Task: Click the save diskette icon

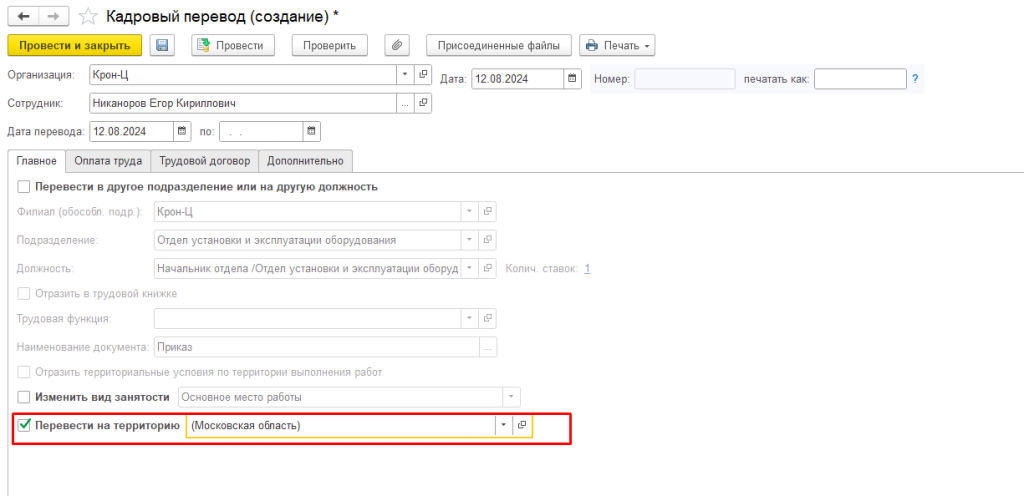Action: tap(161, 45)
